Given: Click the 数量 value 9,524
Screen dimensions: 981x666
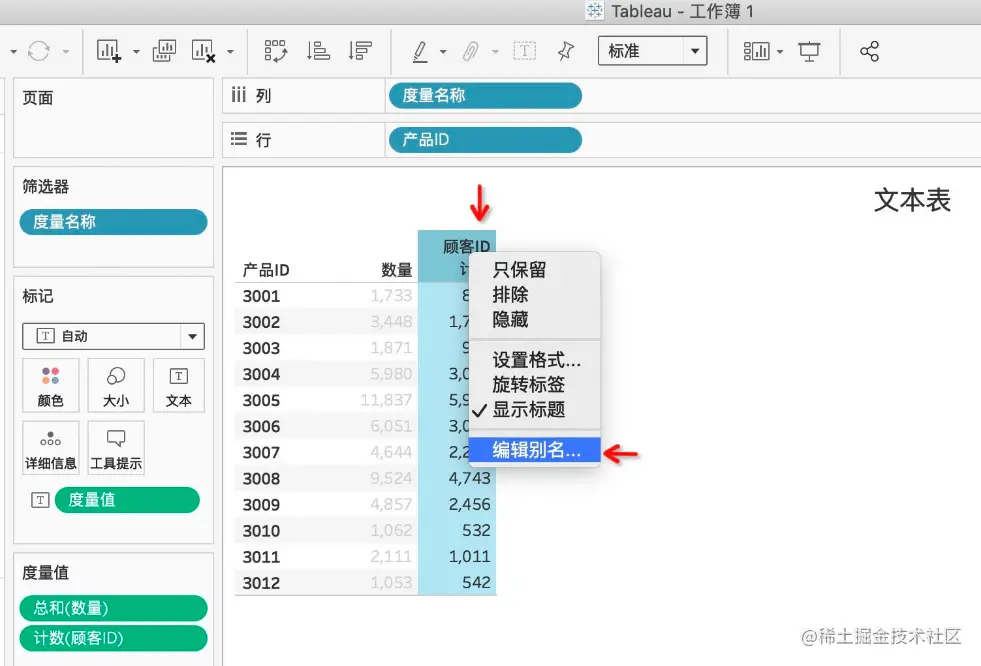Looking at the screenshot, I should click(391, 478).
